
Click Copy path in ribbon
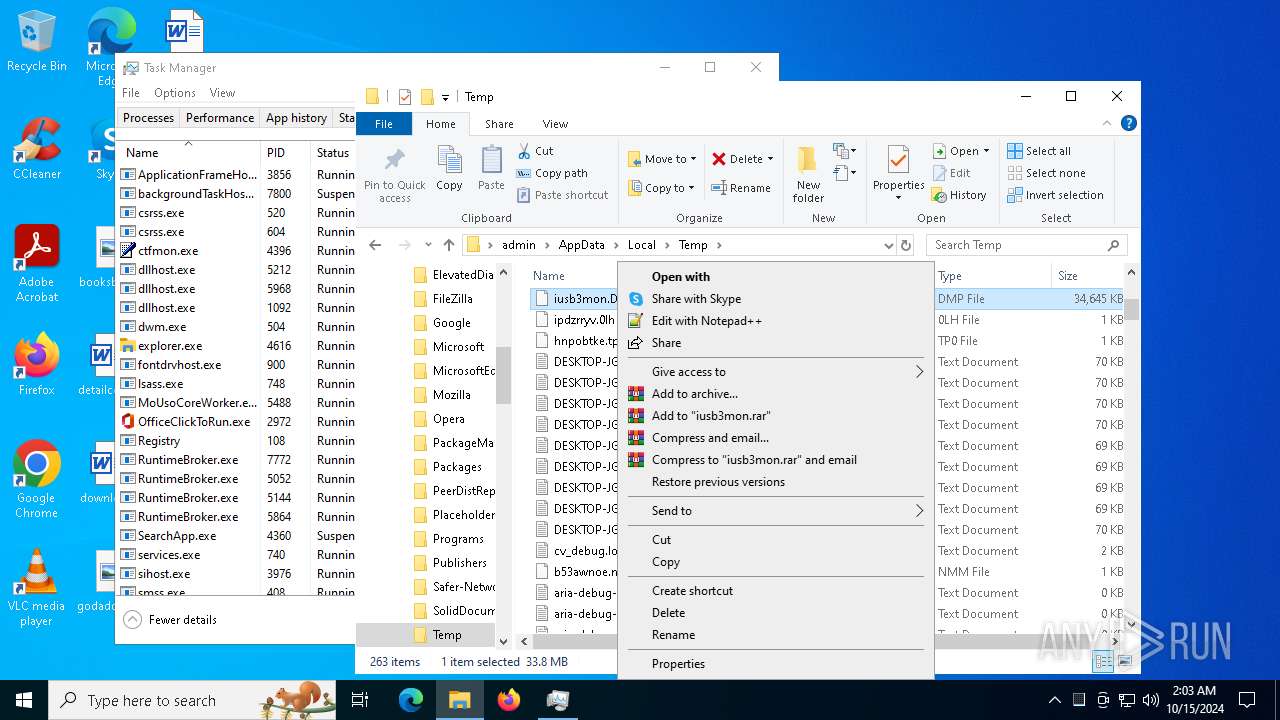click(552, 173)
